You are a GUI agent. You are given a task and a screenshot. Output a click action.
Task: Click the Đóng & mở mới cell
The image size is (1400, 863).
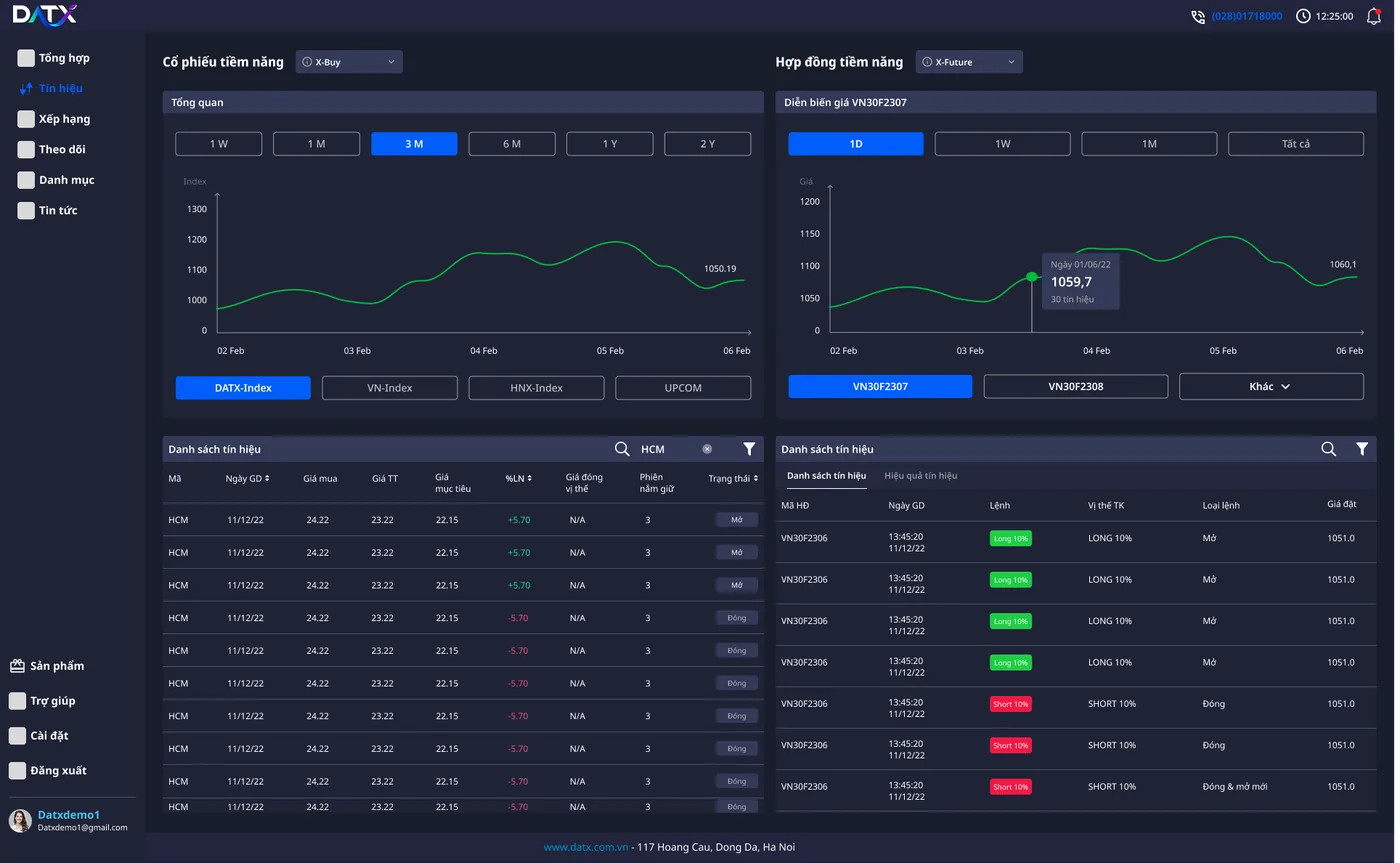(1235, 787)
